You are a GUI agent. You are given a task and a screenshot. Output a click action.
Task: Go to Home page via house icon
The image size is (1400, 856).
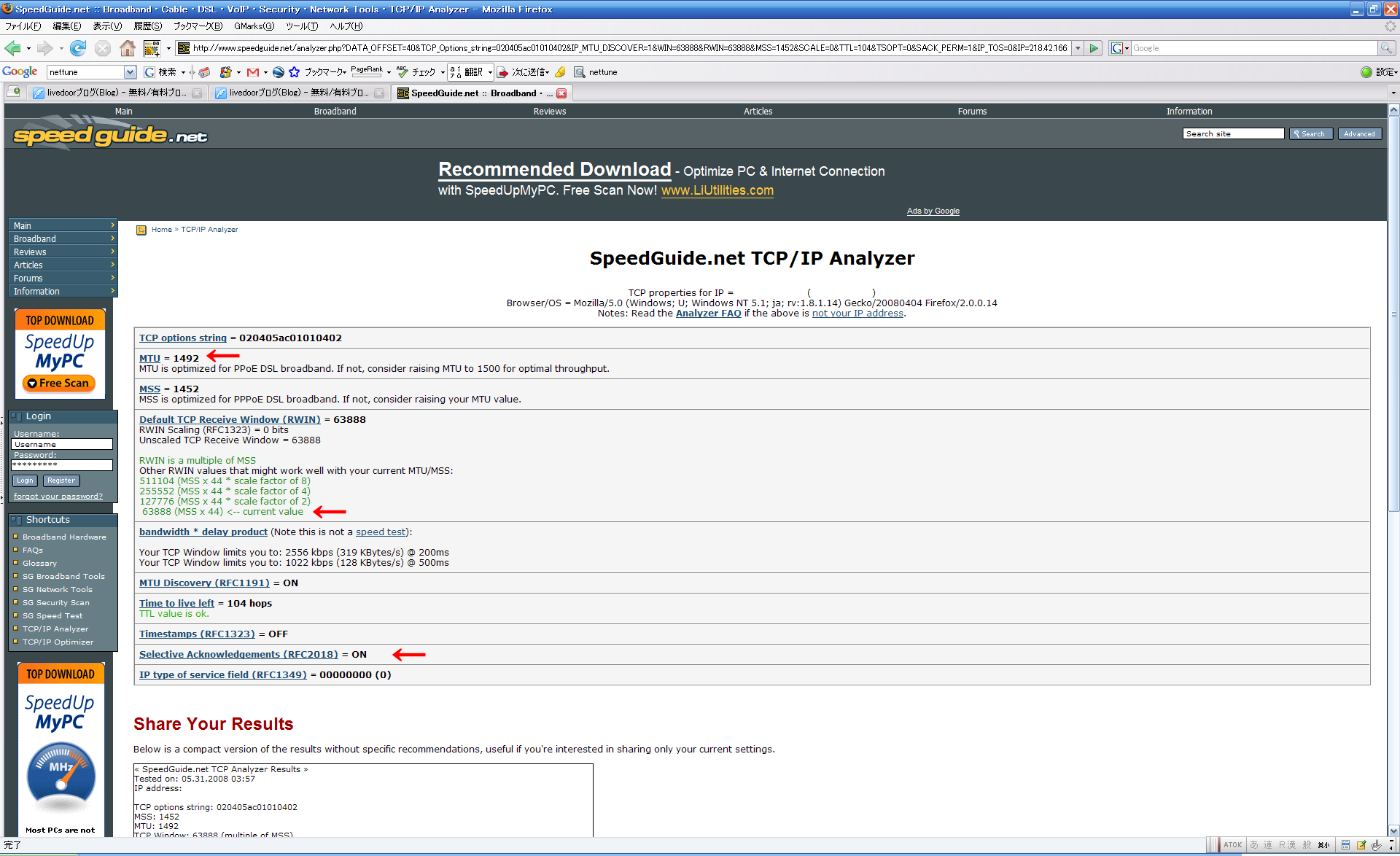click(128, 48)
